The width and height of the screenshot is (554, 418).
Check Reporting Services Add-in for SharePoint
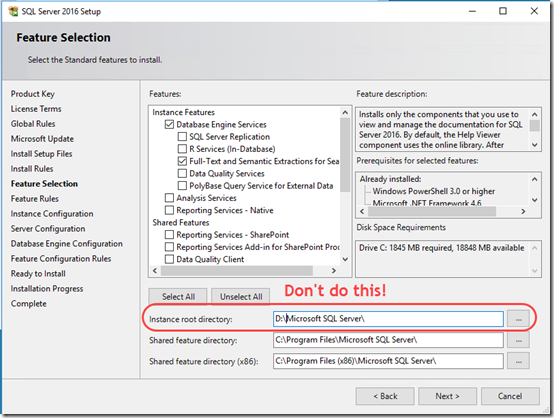169,247
